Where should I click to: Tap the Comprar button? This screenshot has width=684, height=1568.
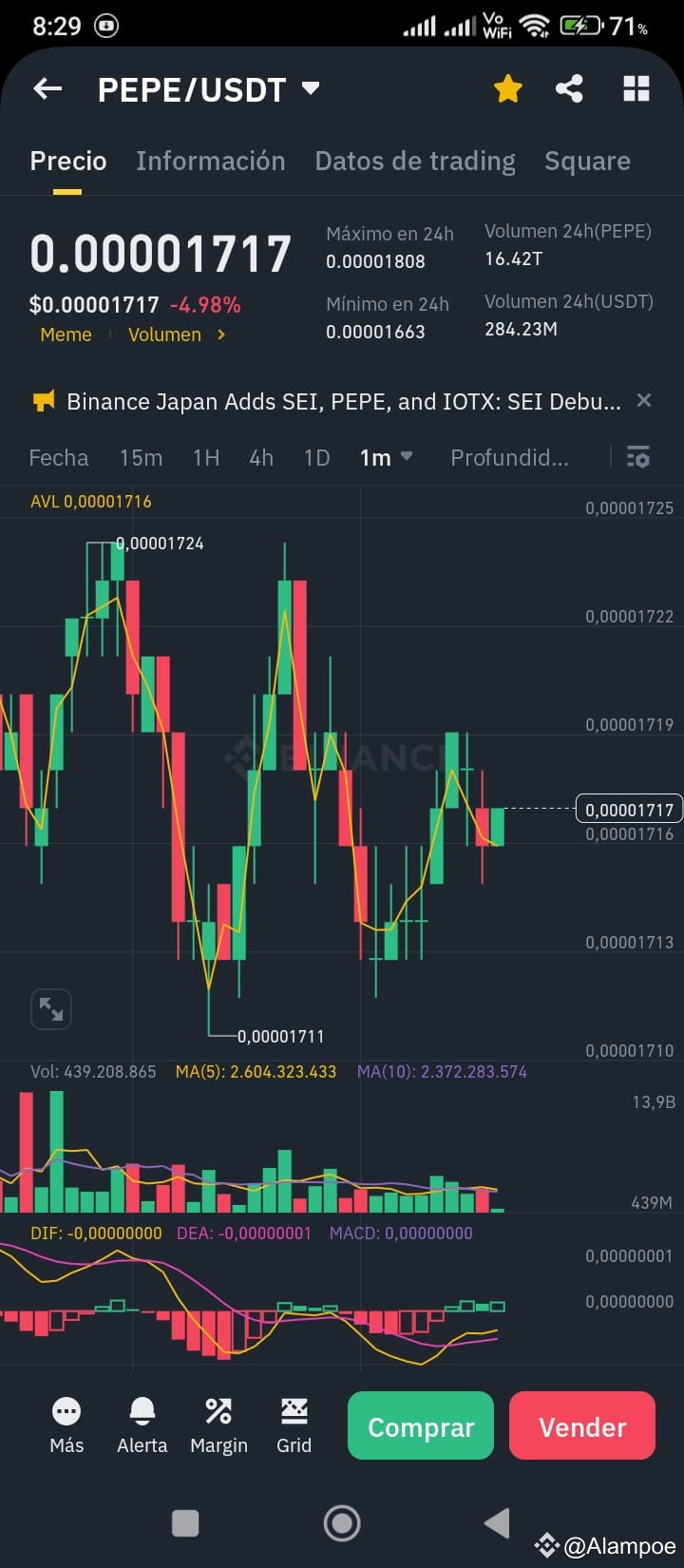point(421,1425)
